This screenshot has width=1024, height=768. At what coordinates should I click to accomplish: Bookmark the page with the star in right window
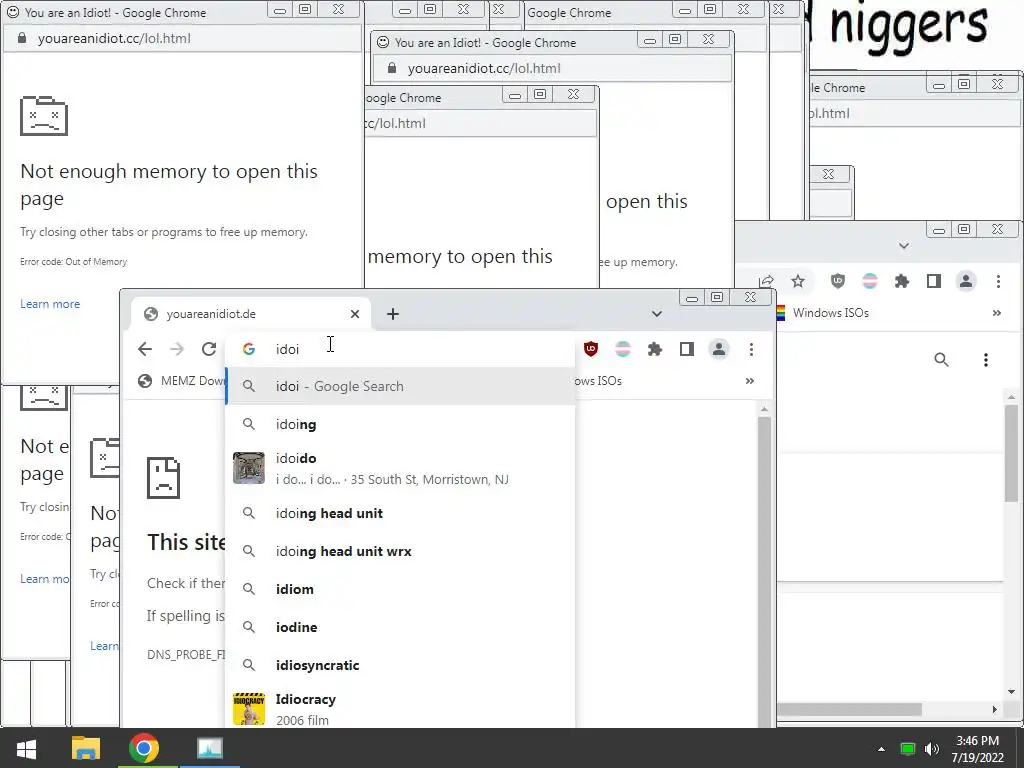(x=798, y=281)
